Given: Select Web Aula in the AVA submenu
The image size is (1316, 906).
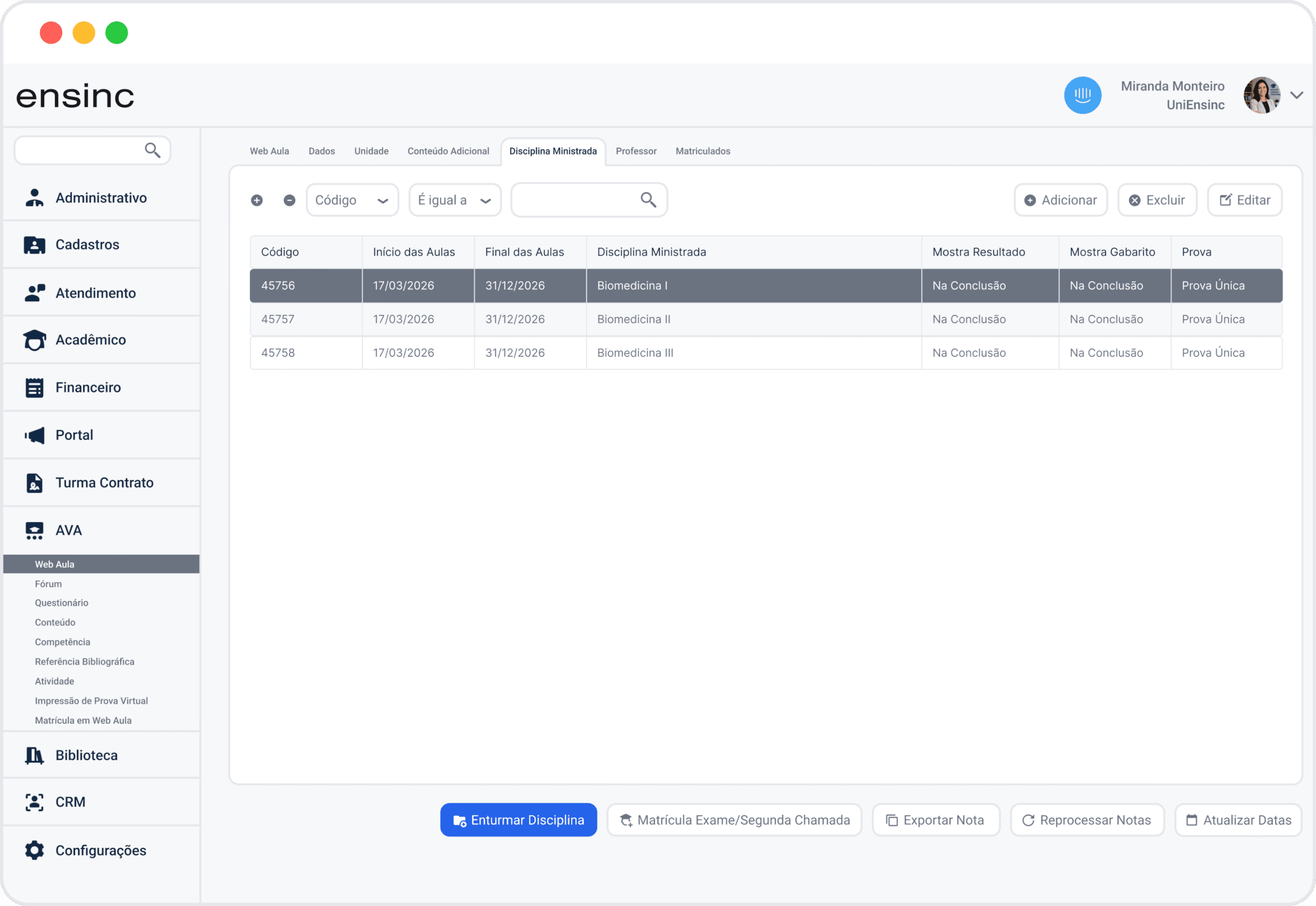Looking at the screenshot, I should point(101,564).
